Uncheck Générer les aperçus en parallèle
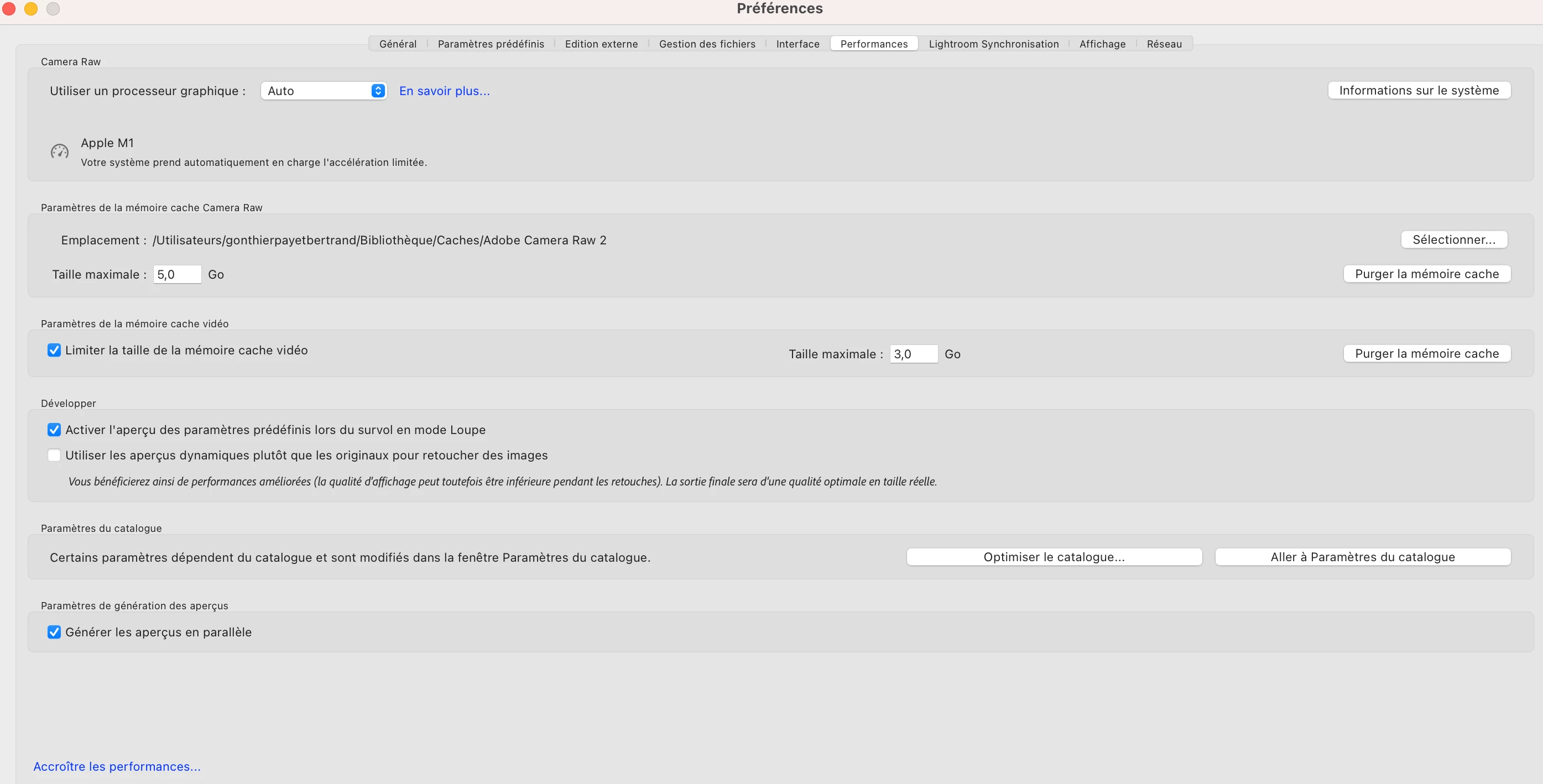1543x784 pixels. pyautogui.click(x=54, y=633)
